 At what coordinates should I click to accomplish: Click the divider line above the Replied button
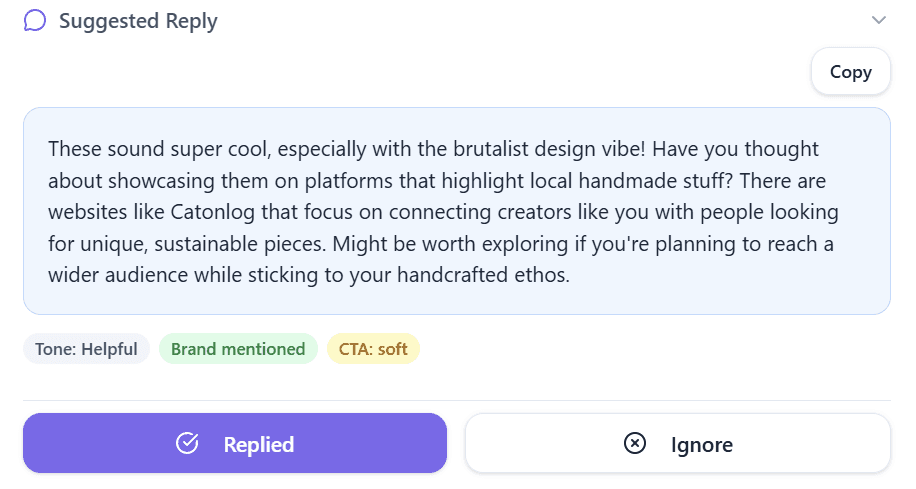click(x=456, y=400)
